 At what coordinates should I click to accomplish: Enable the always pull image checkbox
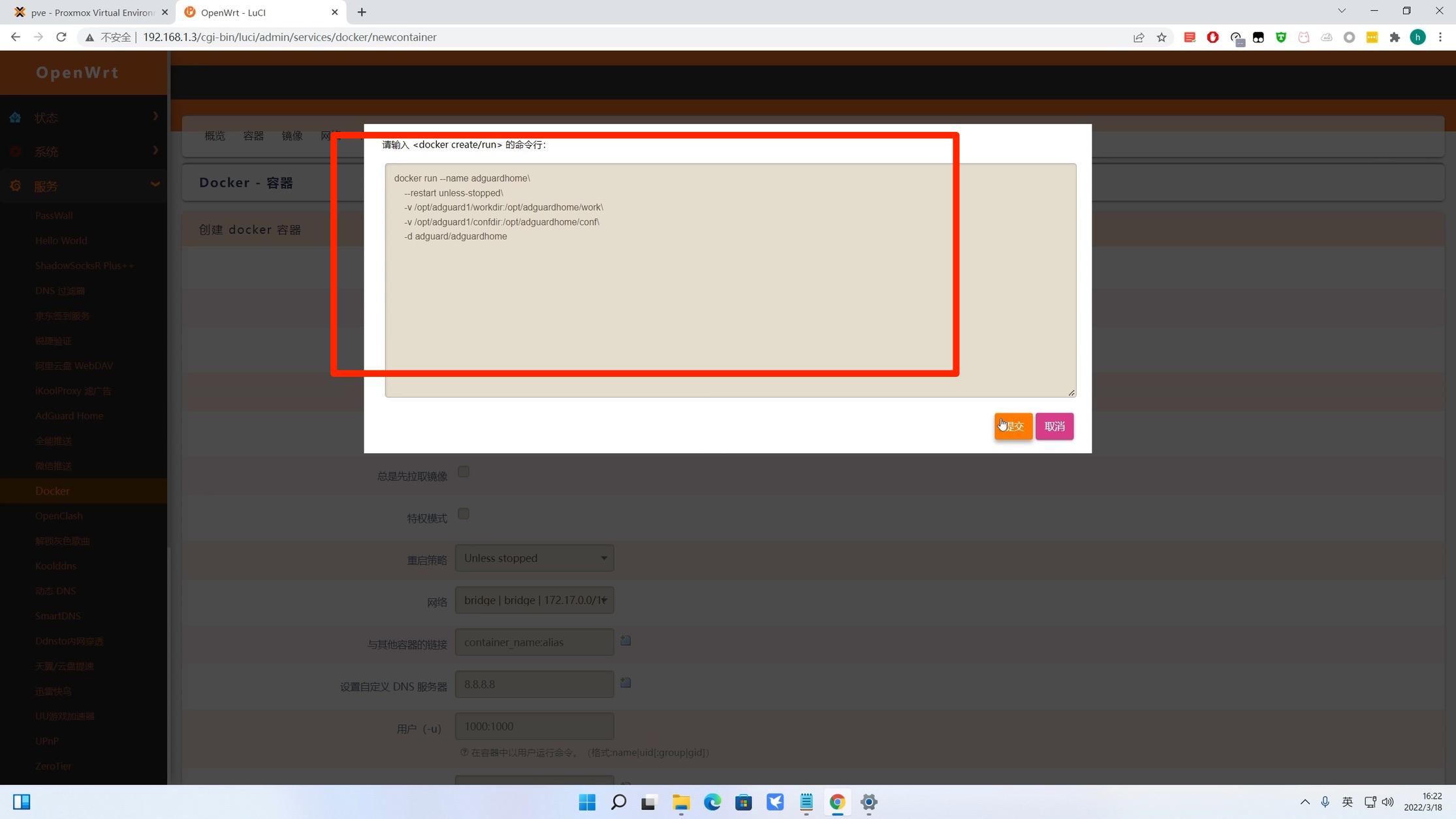pyautogui.click(x=464, y=472)
